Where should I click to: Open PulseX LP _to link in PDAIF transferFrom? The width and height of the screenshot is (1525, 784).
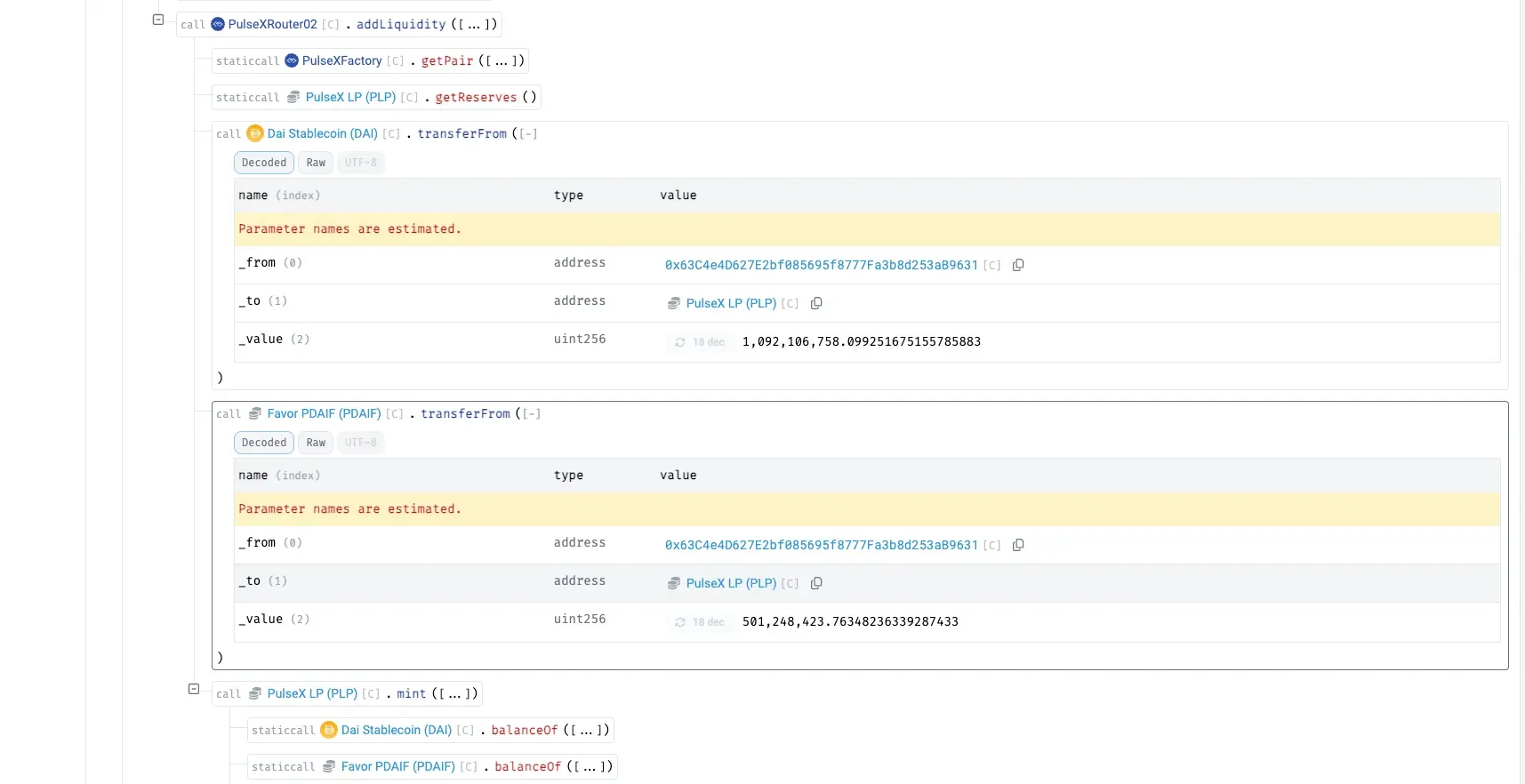pos(731,584)
